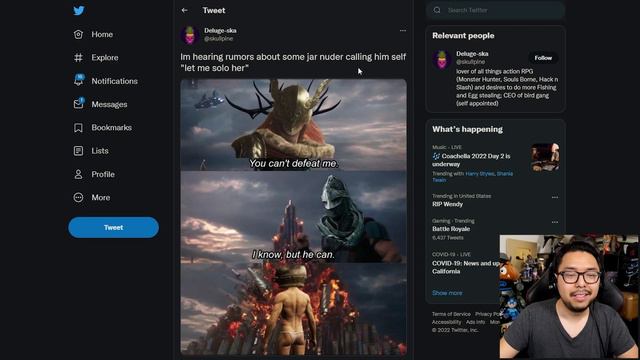Open the More label in the sidebar
The height and width of the screenshot is (360, 640).
[101, 198]
